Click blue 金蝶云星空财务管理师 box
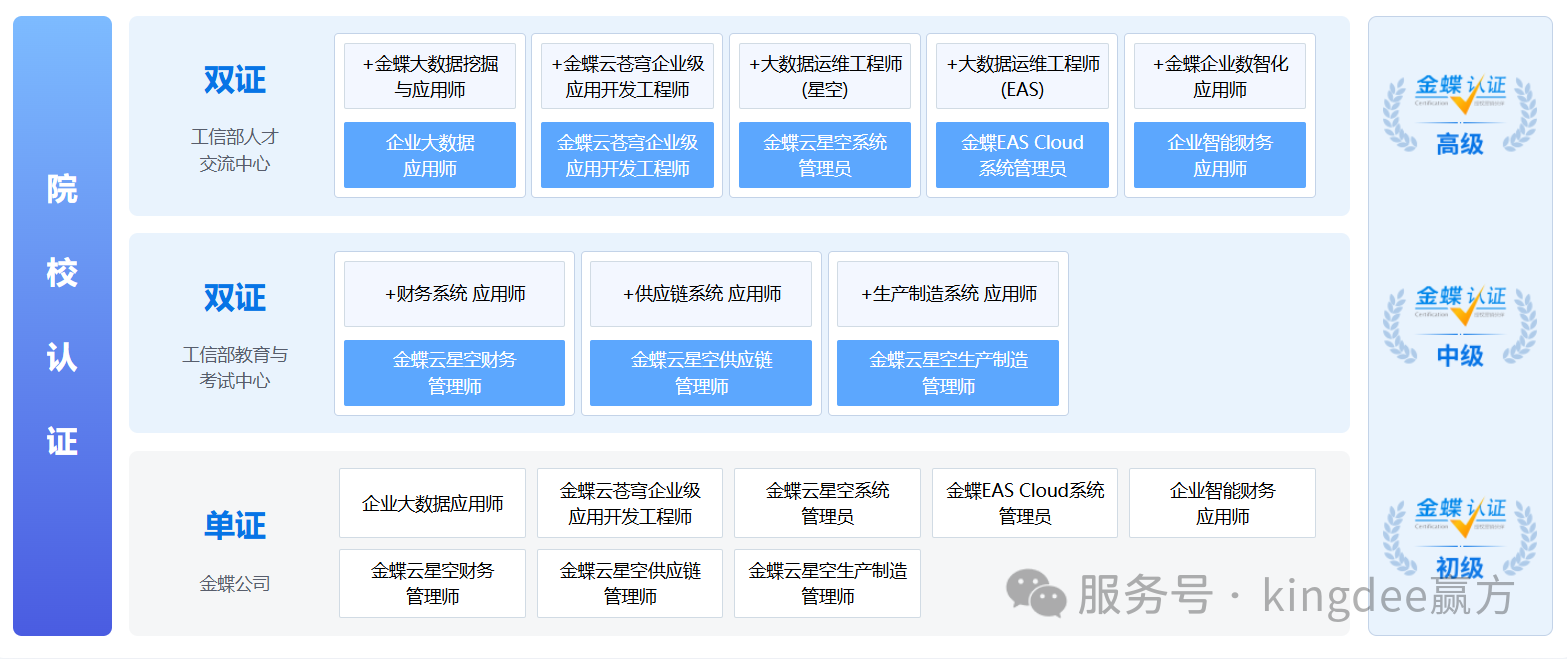Viewport: 1567px width, 659px height. (x=454, y=373)
